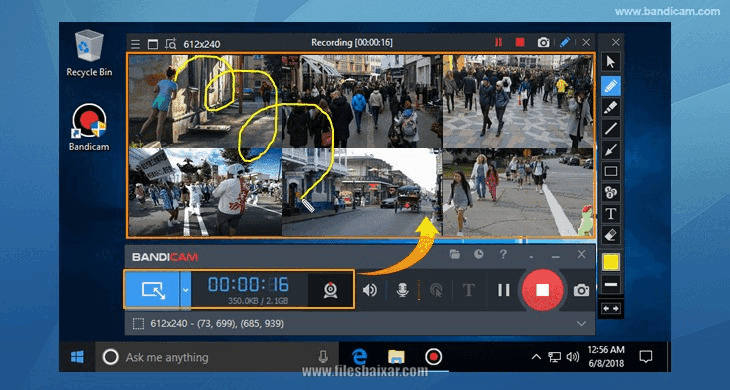Open the yellow color swatch
The height and width of the screenshot is (390, 730).
610,262
